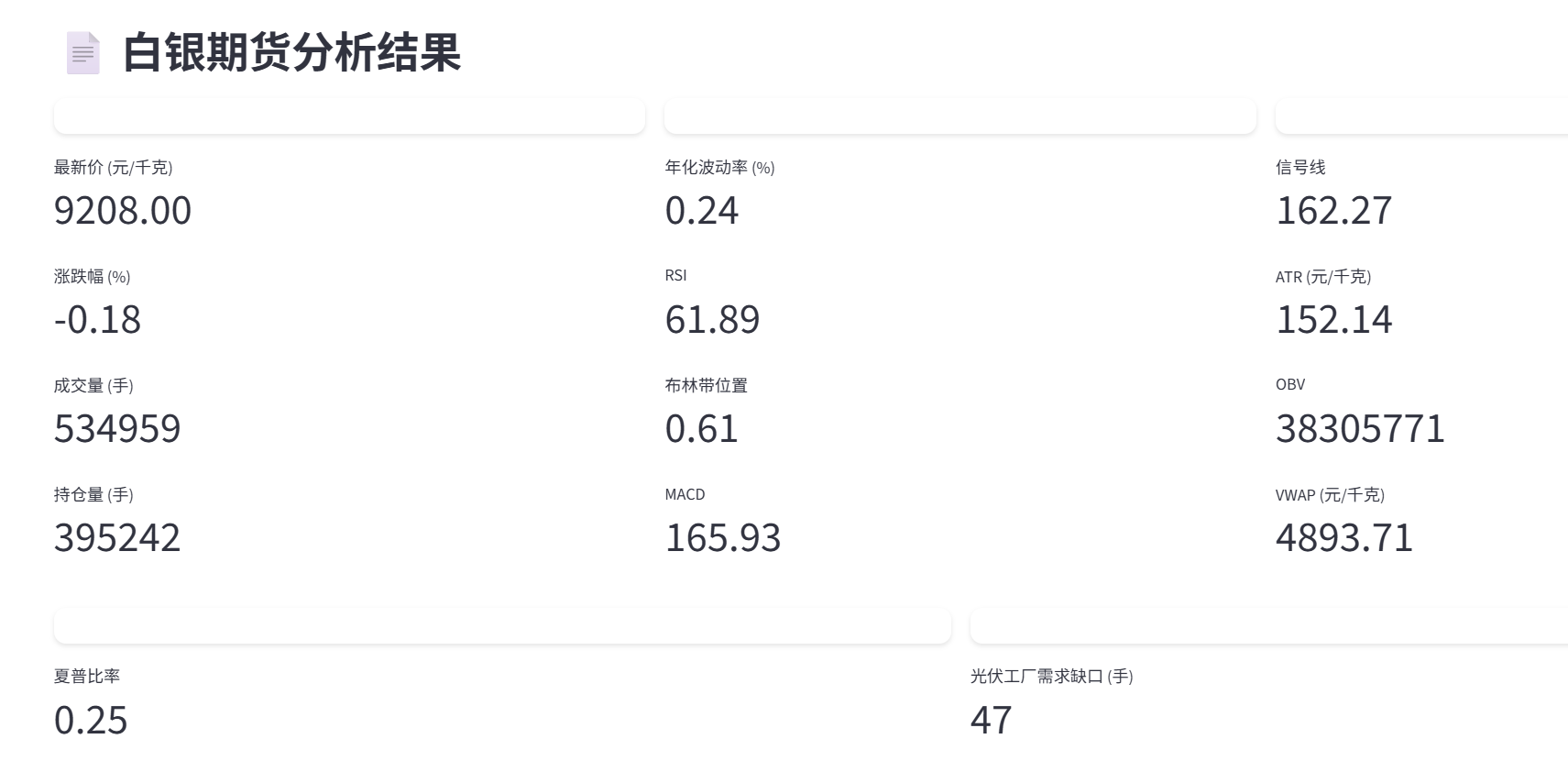Click the 光伏工厂需求缺口 value 47
Image resolution: width=1568 pixels, height=772 pixels.
[991, 722]
